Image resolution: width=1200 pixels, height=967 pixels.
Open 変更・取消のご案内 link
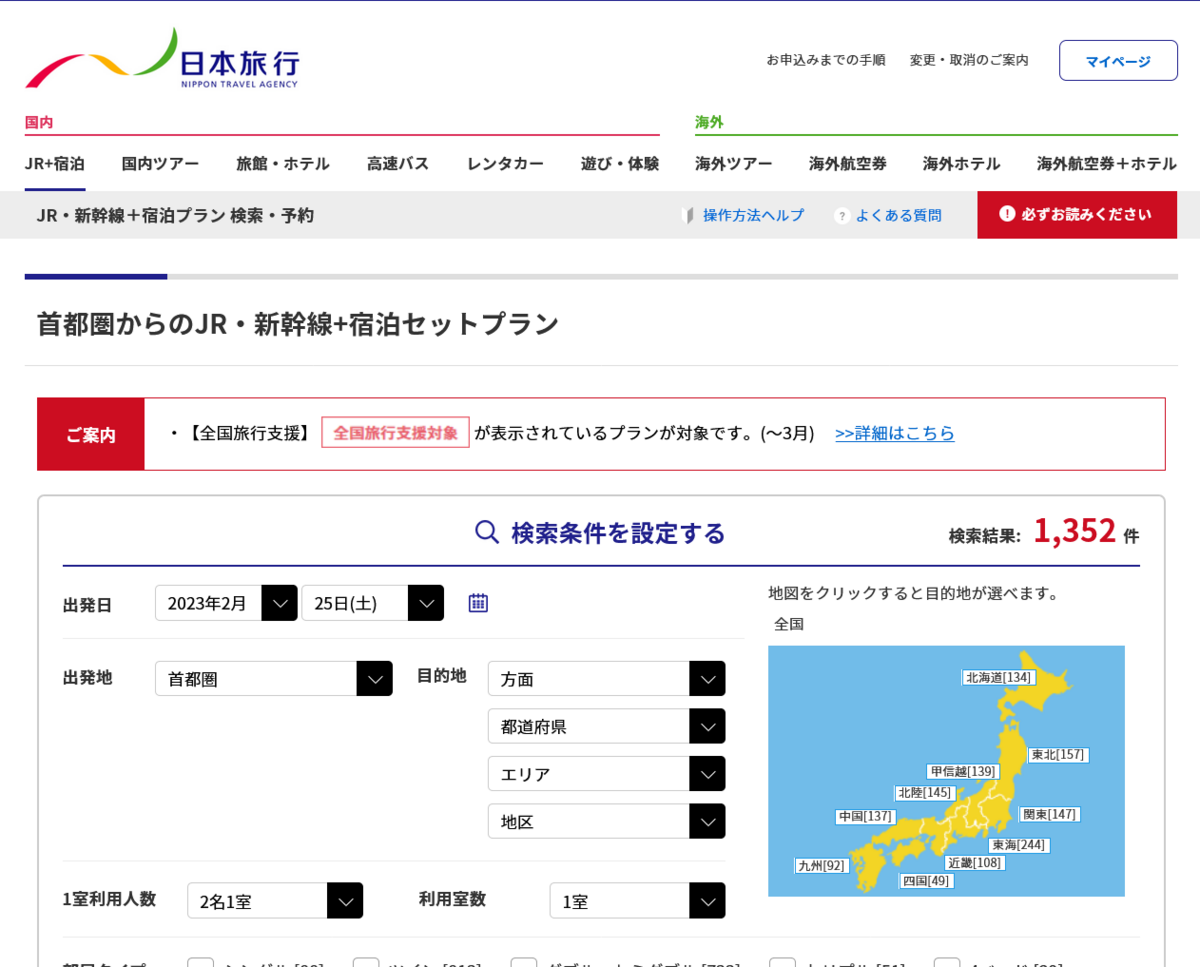click(x=969, y=60)
